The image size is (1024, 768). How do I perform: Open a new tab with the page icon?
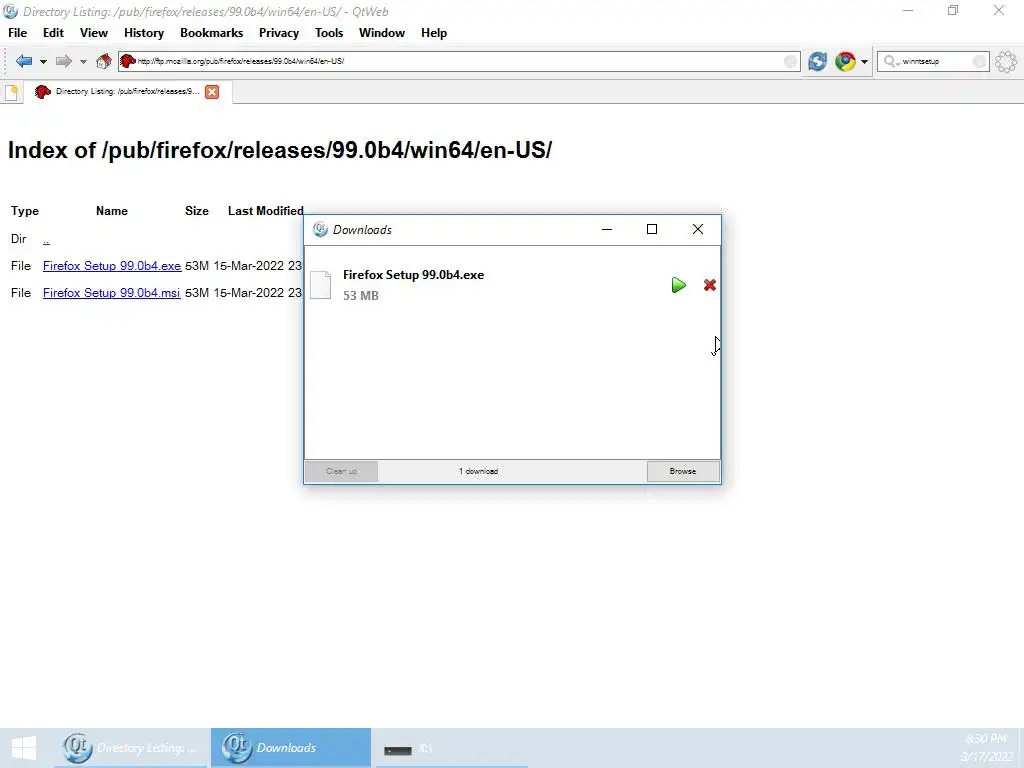(x=11, y=92)
